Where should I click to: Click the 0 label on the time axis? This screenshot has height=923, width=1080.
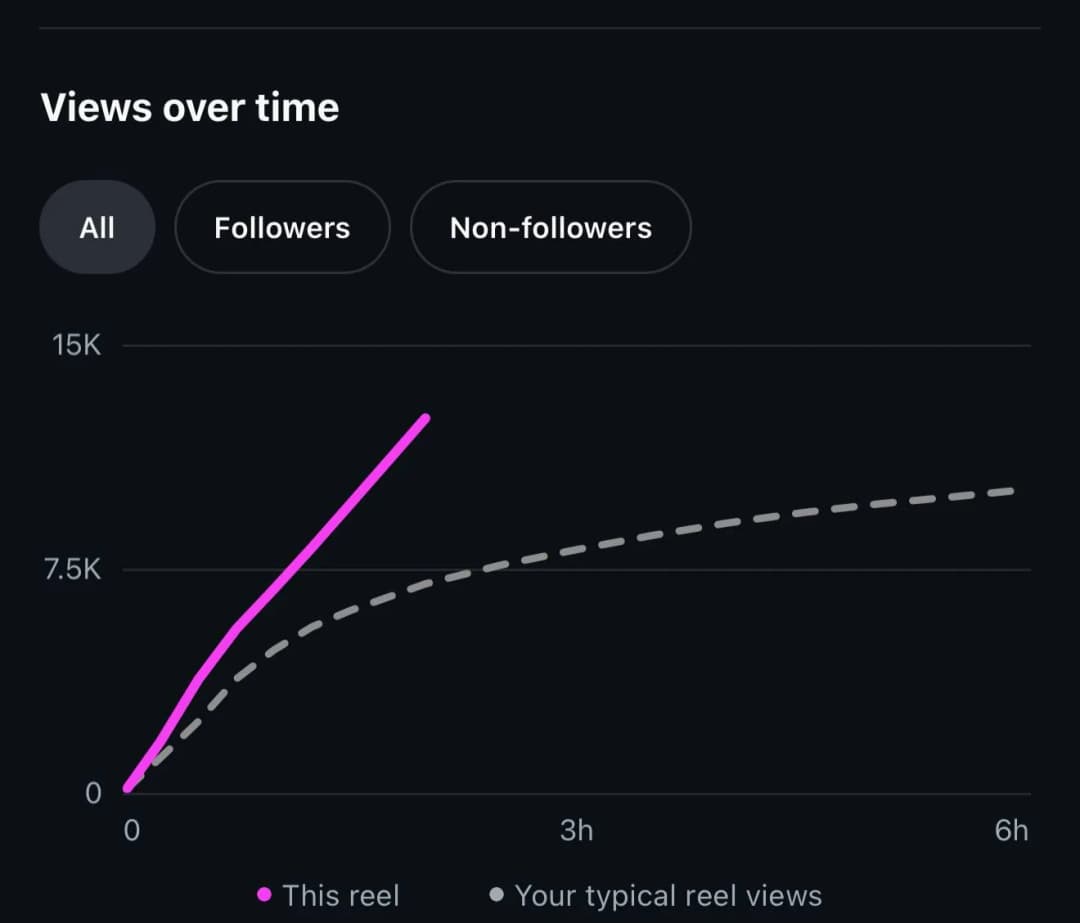pos(132,830)
